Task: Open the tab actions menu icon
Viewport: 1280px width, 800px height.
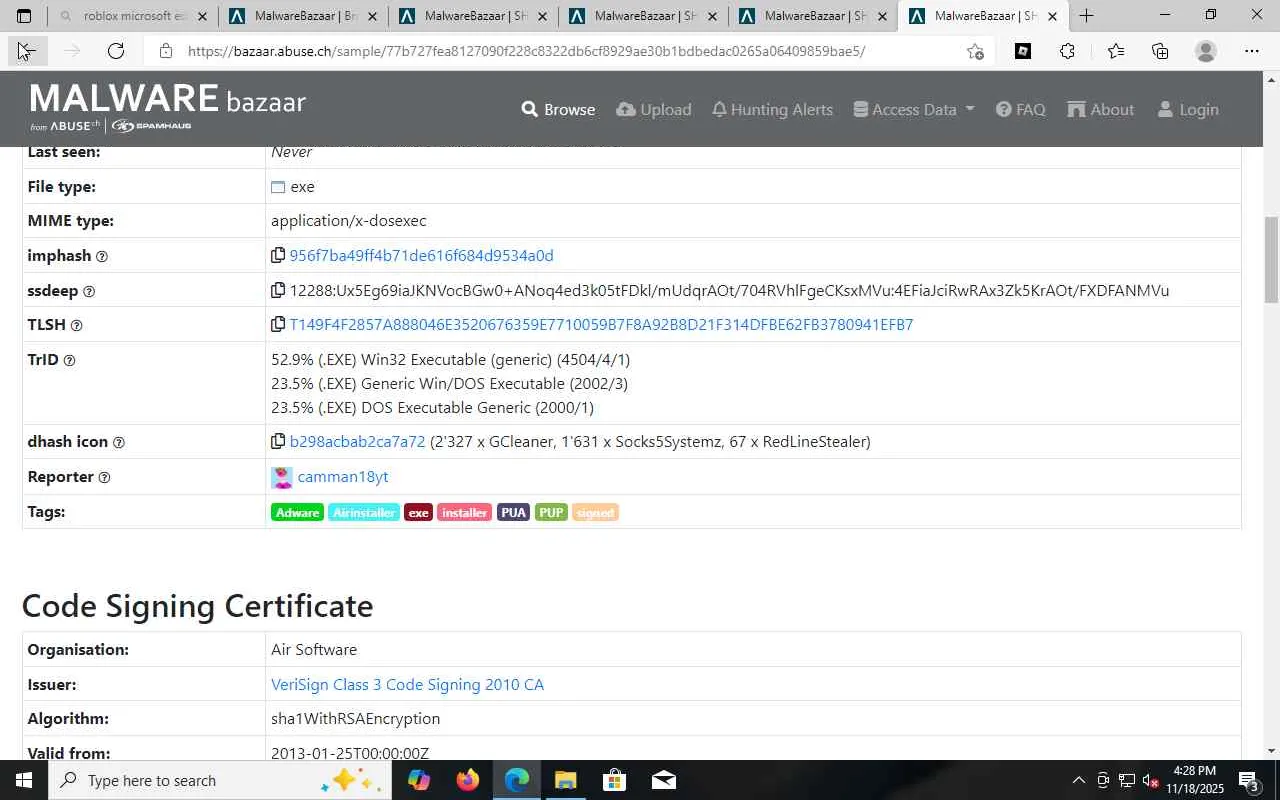Action: [24, 16]
